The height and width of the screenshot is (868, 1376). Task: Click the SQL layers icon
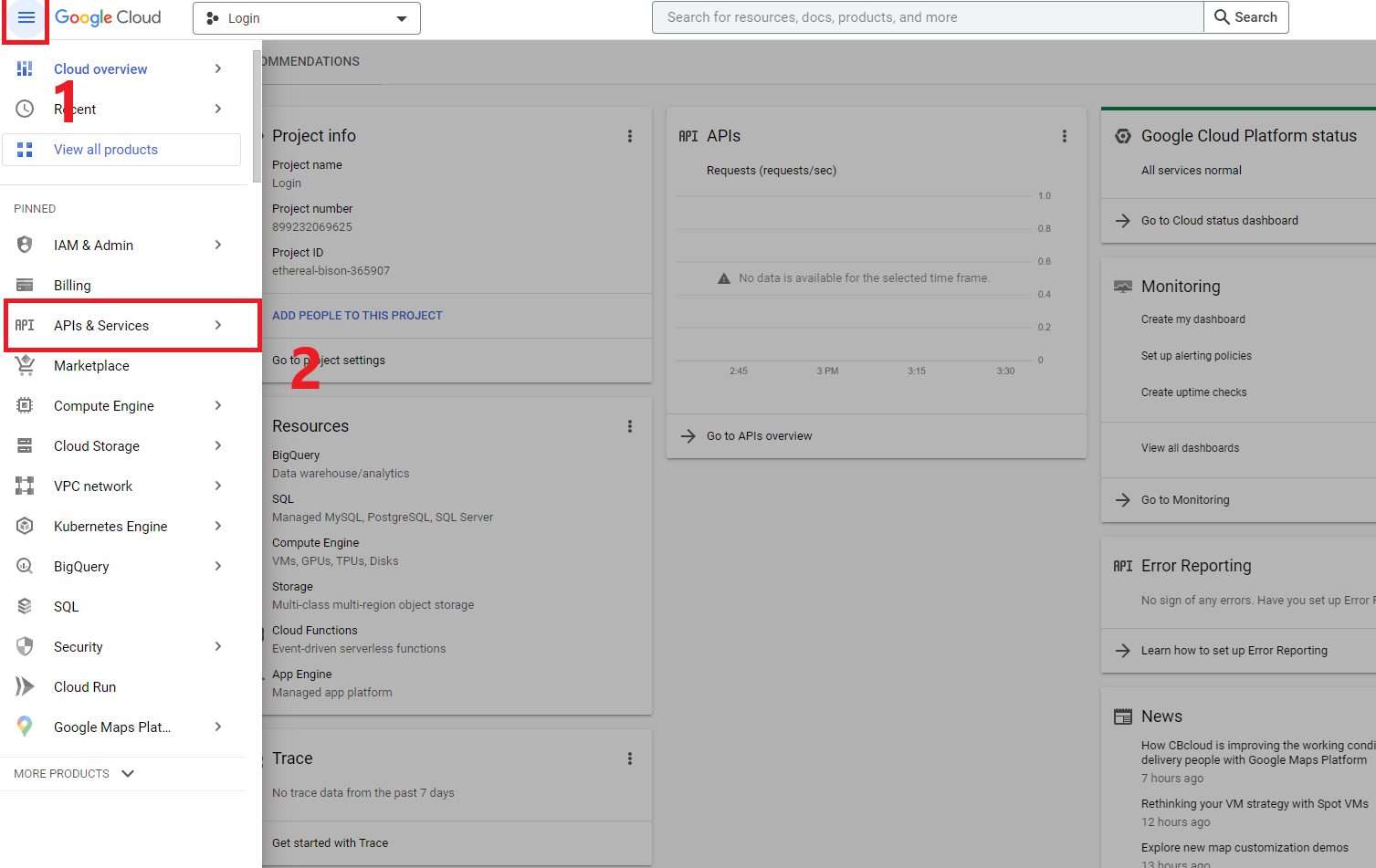click(25, 606)
